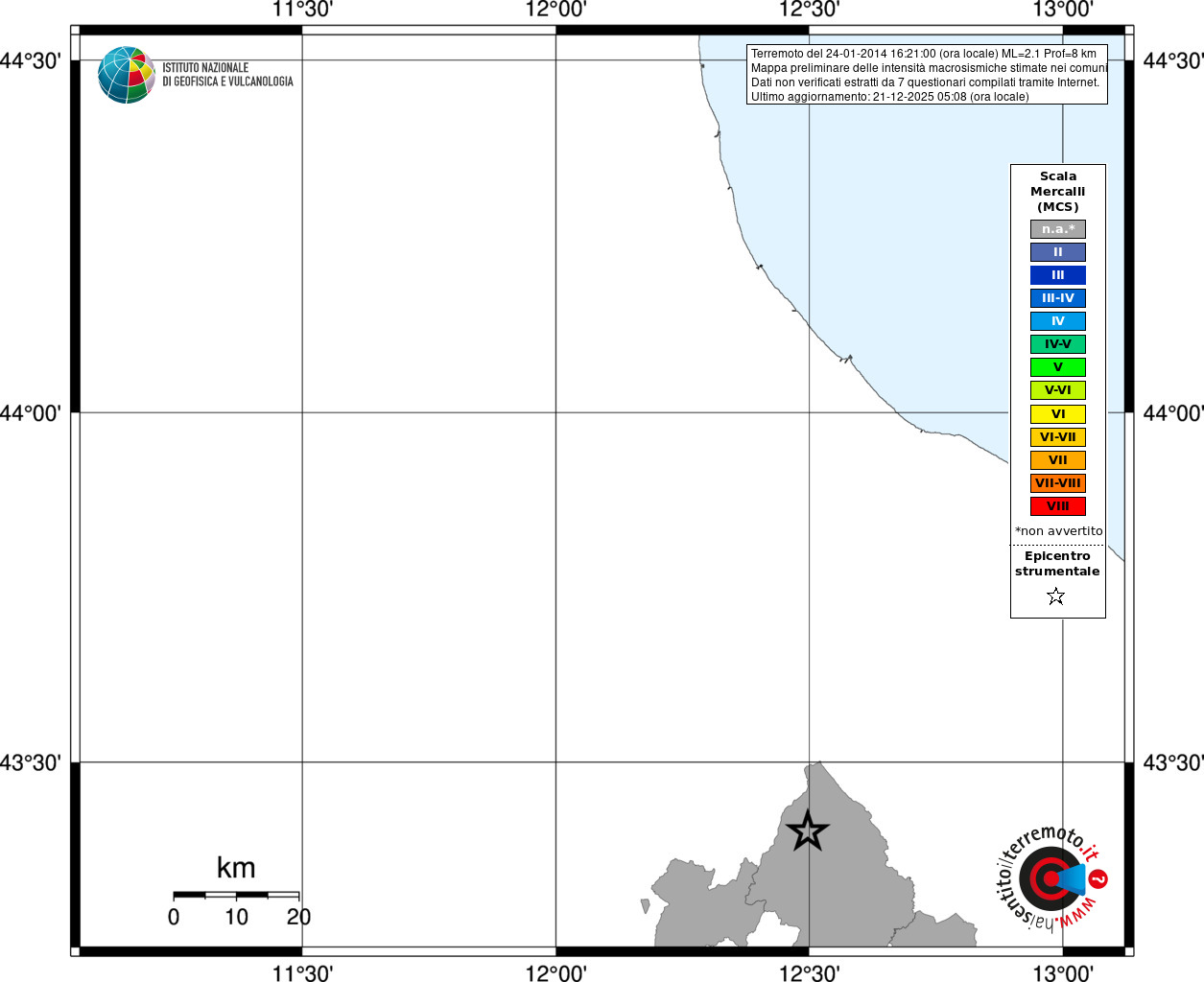This screenshot has width=1204, height=982.
Task: Click the haisentitoilterremoto.it target logo
Action: pos(1050,878)
